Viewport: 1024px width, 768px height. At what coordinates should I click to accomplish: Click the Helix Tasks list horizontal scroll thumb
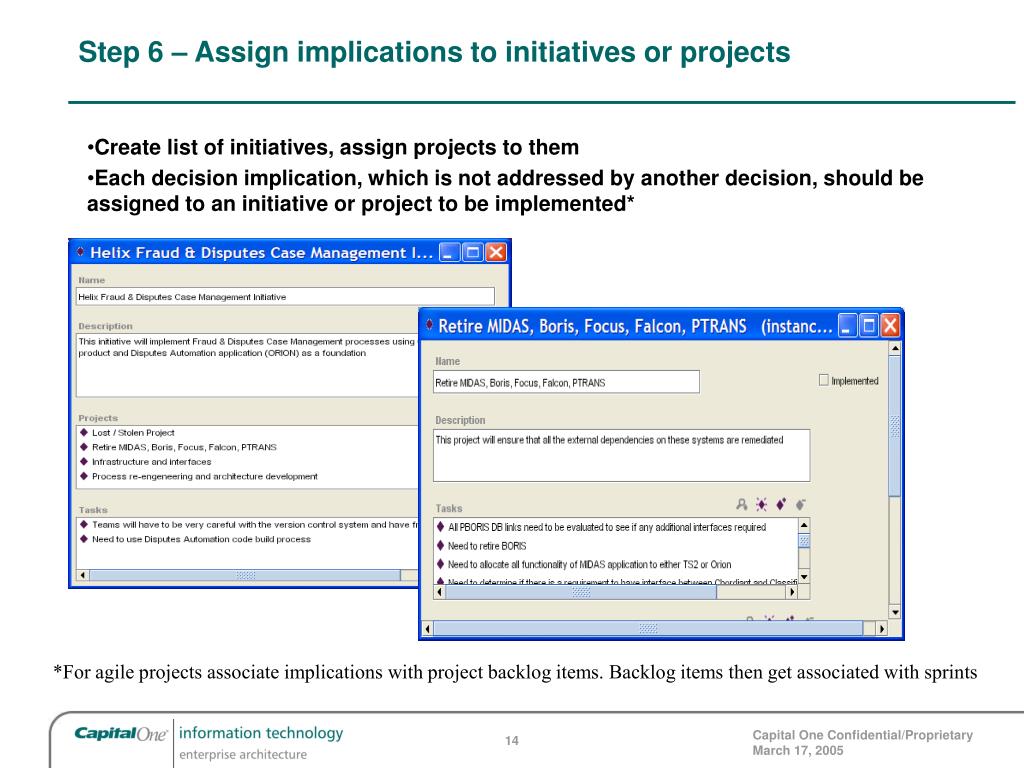point(245,575)
